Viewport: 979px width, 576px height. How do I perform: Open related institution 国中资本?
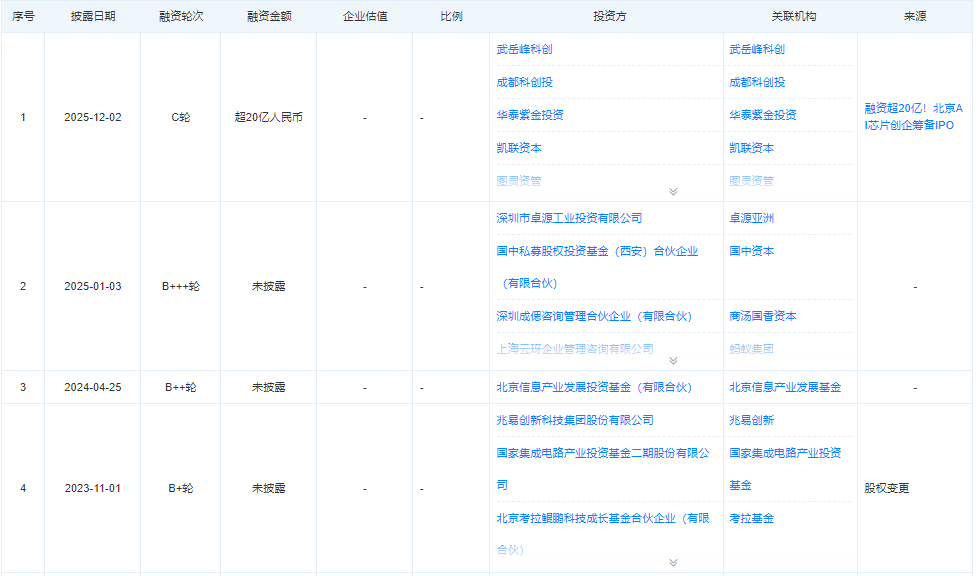pos(751,251)
